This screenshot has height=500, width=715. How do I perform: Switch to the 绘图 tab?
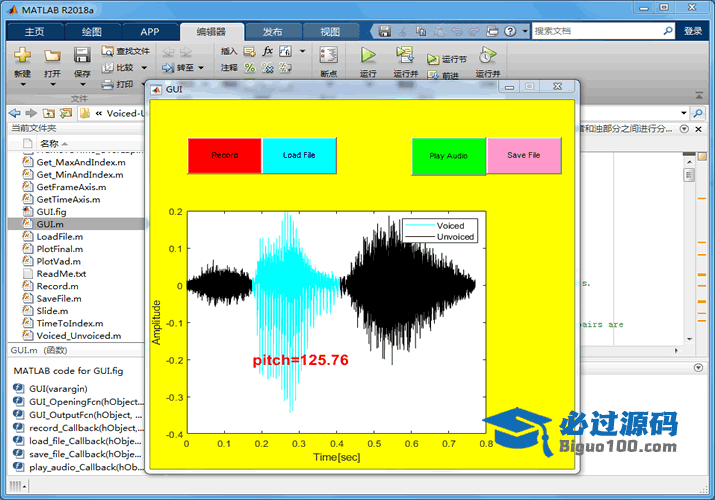pos(92,31)
